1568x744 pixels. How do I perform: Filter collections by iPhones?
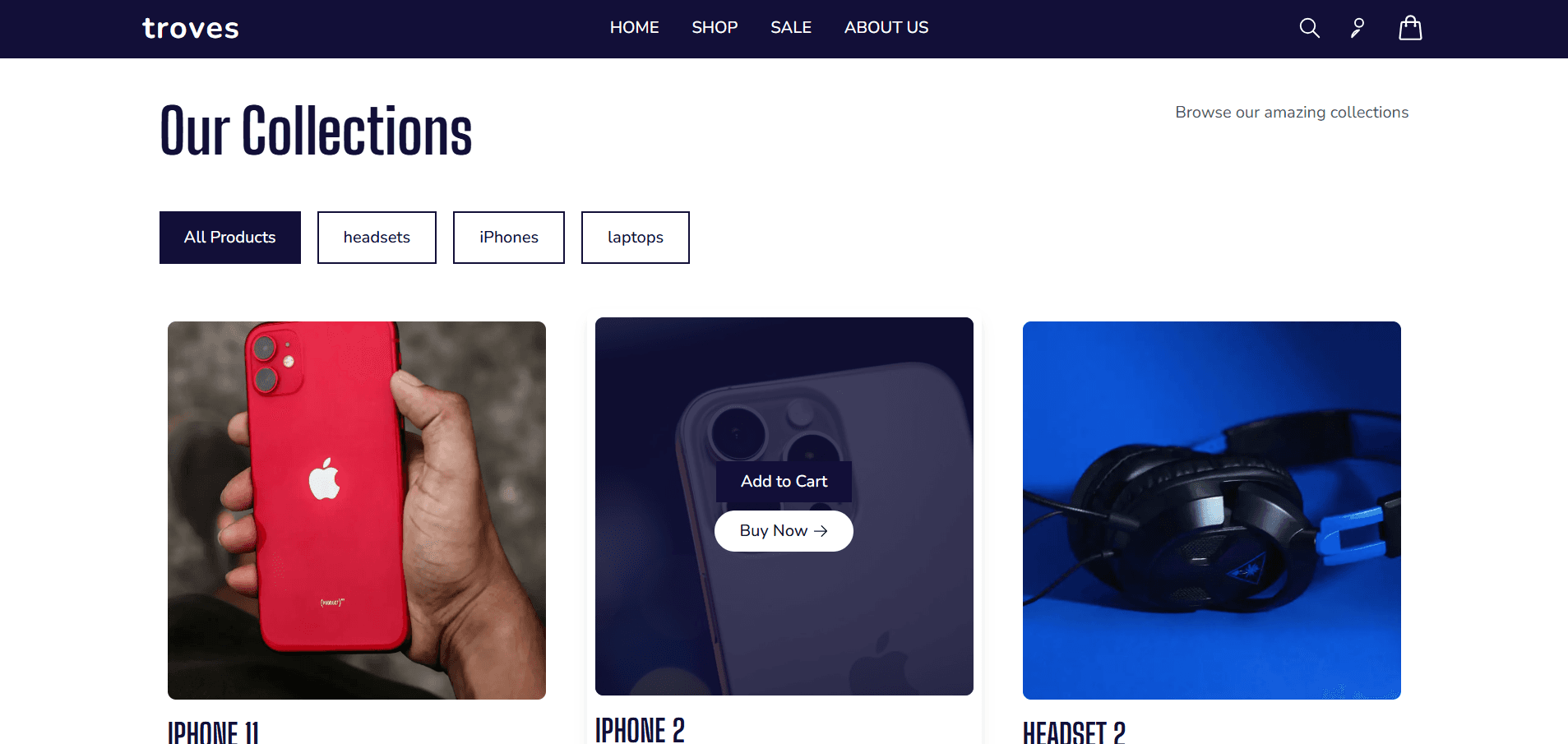coord(509,238)
